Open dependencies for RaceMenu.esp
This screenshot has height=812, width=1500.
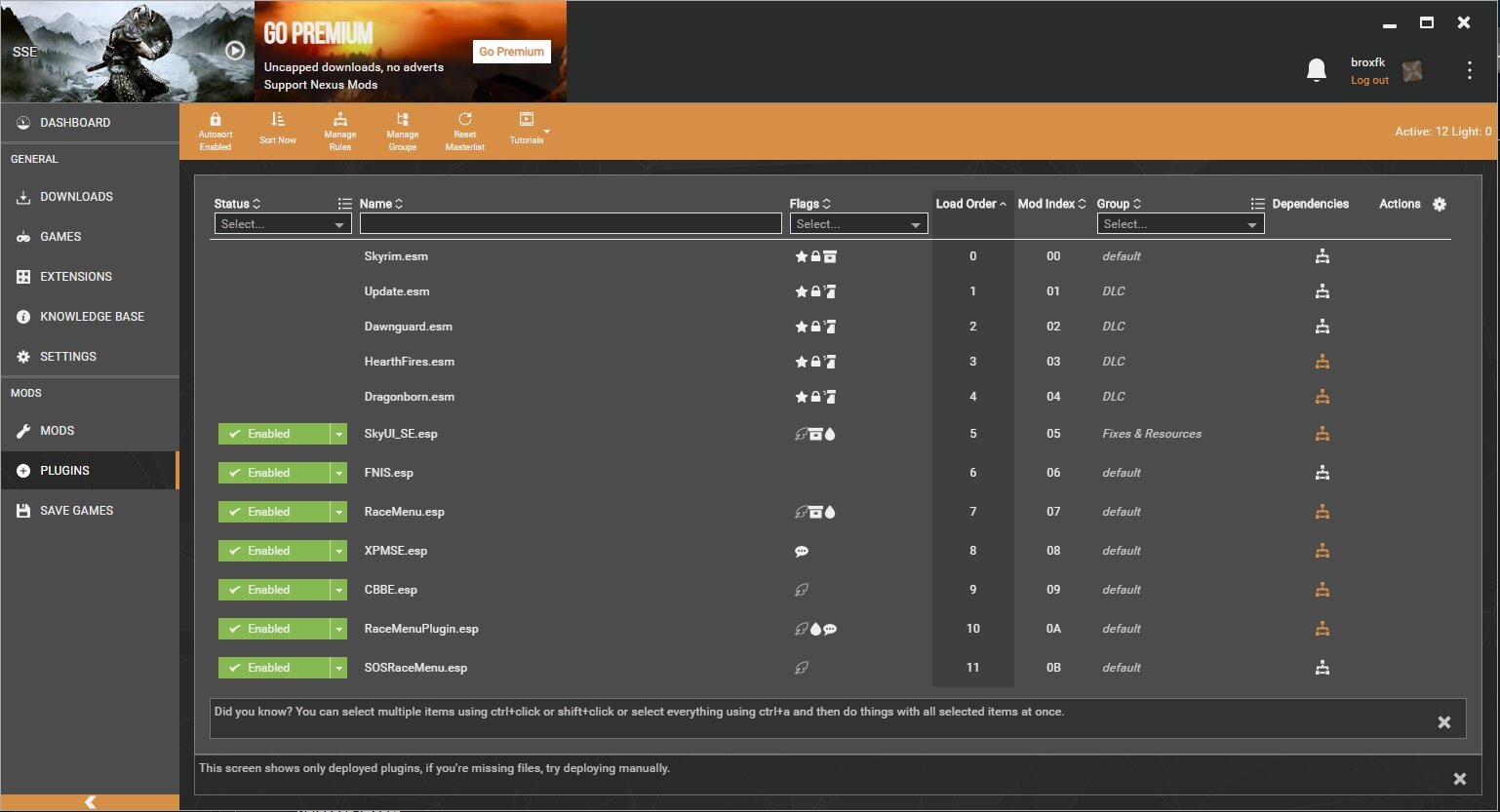pos(1322,512)
